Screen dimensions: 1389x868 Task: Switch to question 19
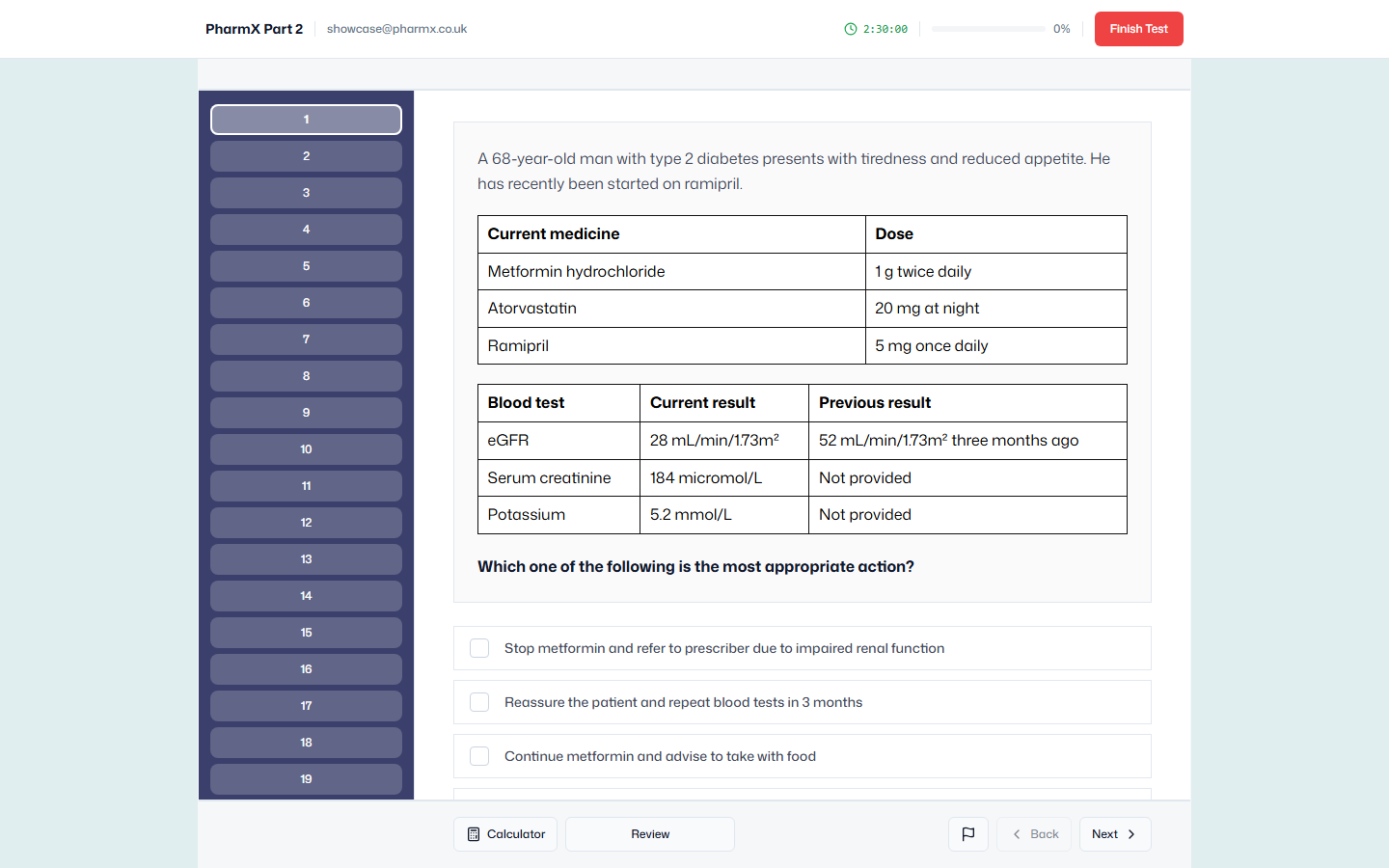pyautogui.click(x=307, y=779)
